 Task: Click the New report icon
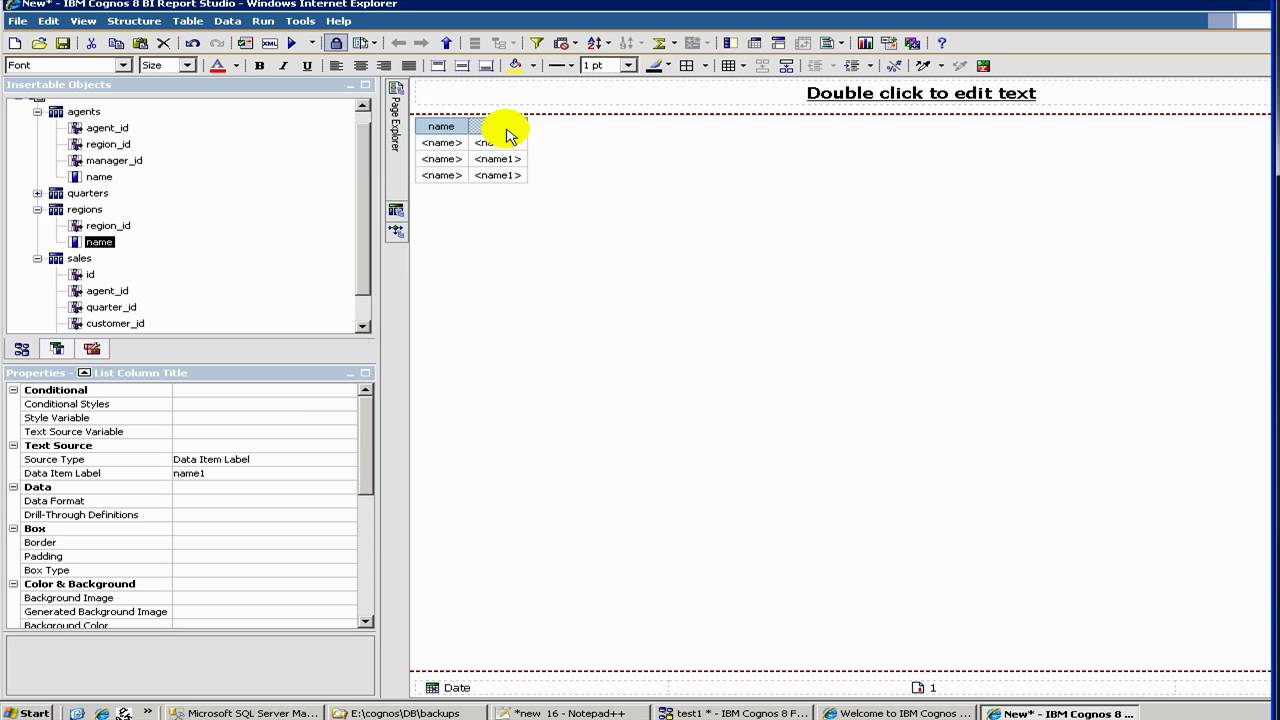click(x=15, y=43)
